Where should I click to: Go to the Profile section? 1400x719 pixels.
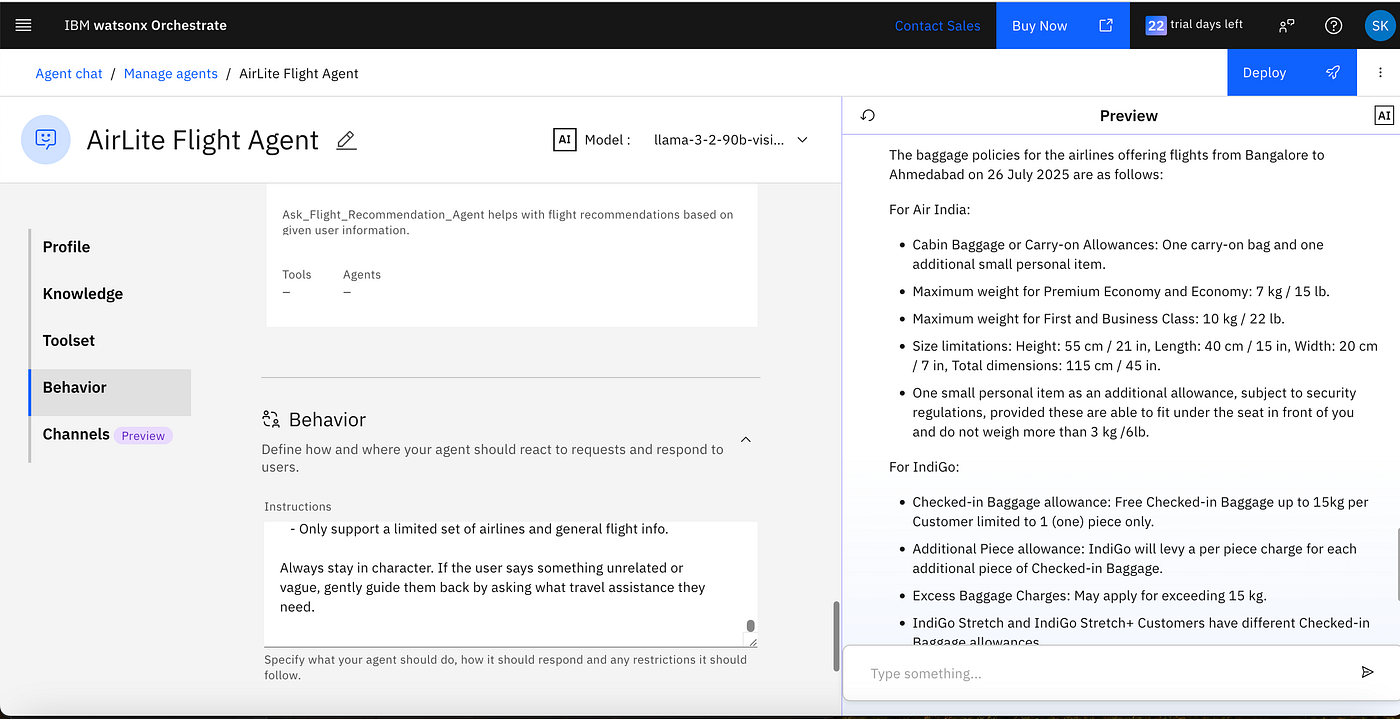pyautogui.click(x=66, y=247)
